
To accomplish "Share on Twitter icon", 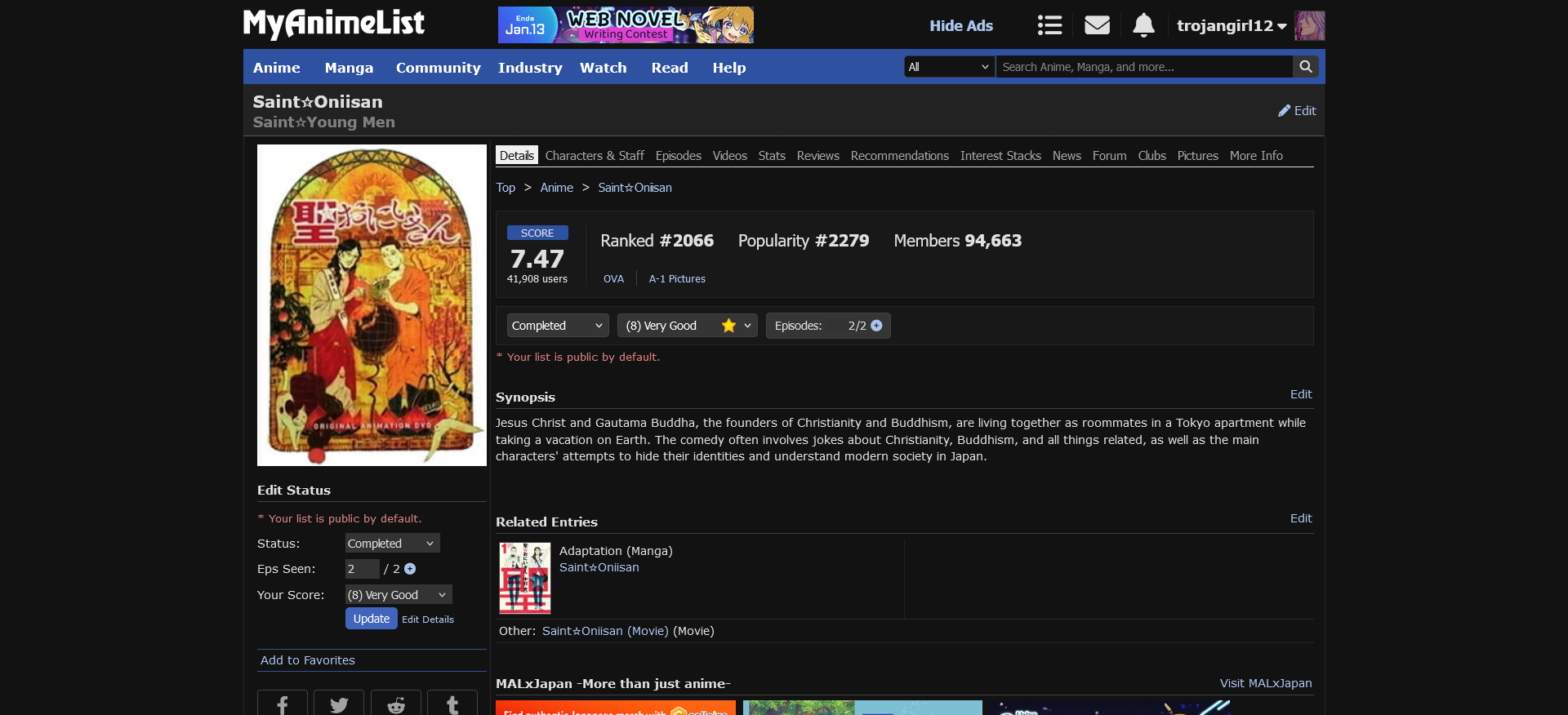I will click(339, 704).
